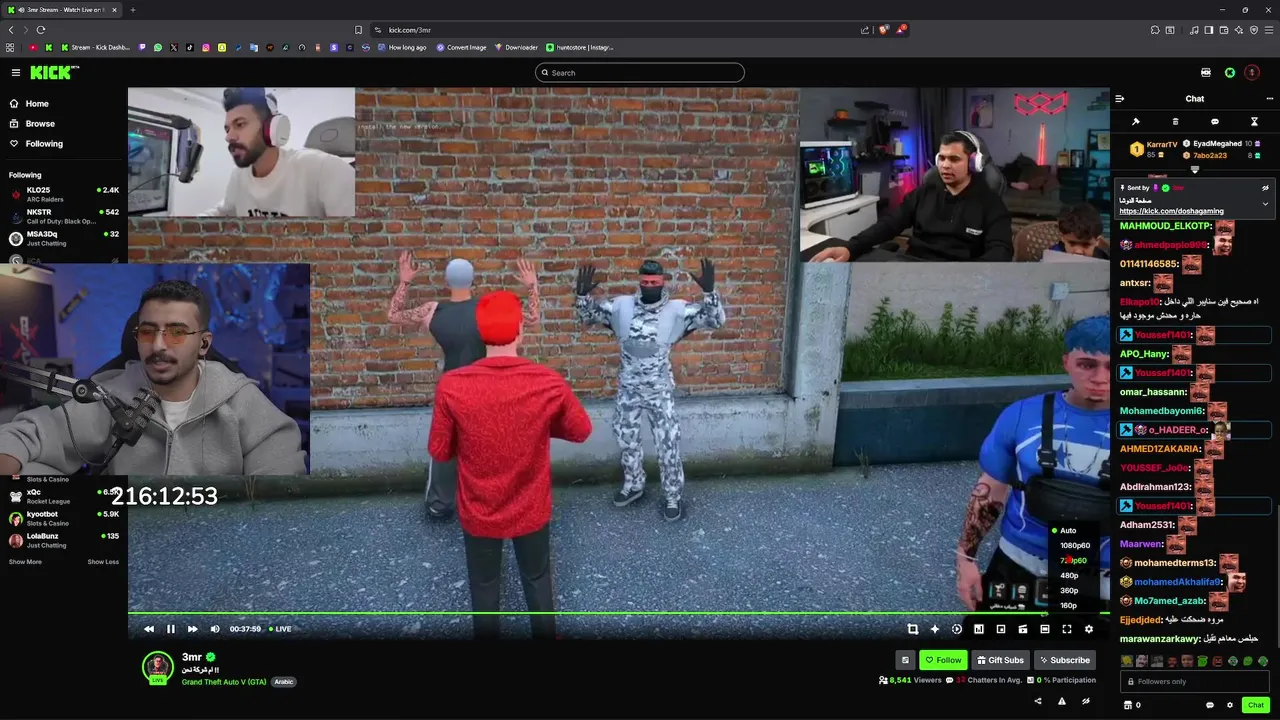1280x720 pixels.
Task: Open LolaBunz channel in the sidebar
Action: pyautogui.click(x=63, y=540)
